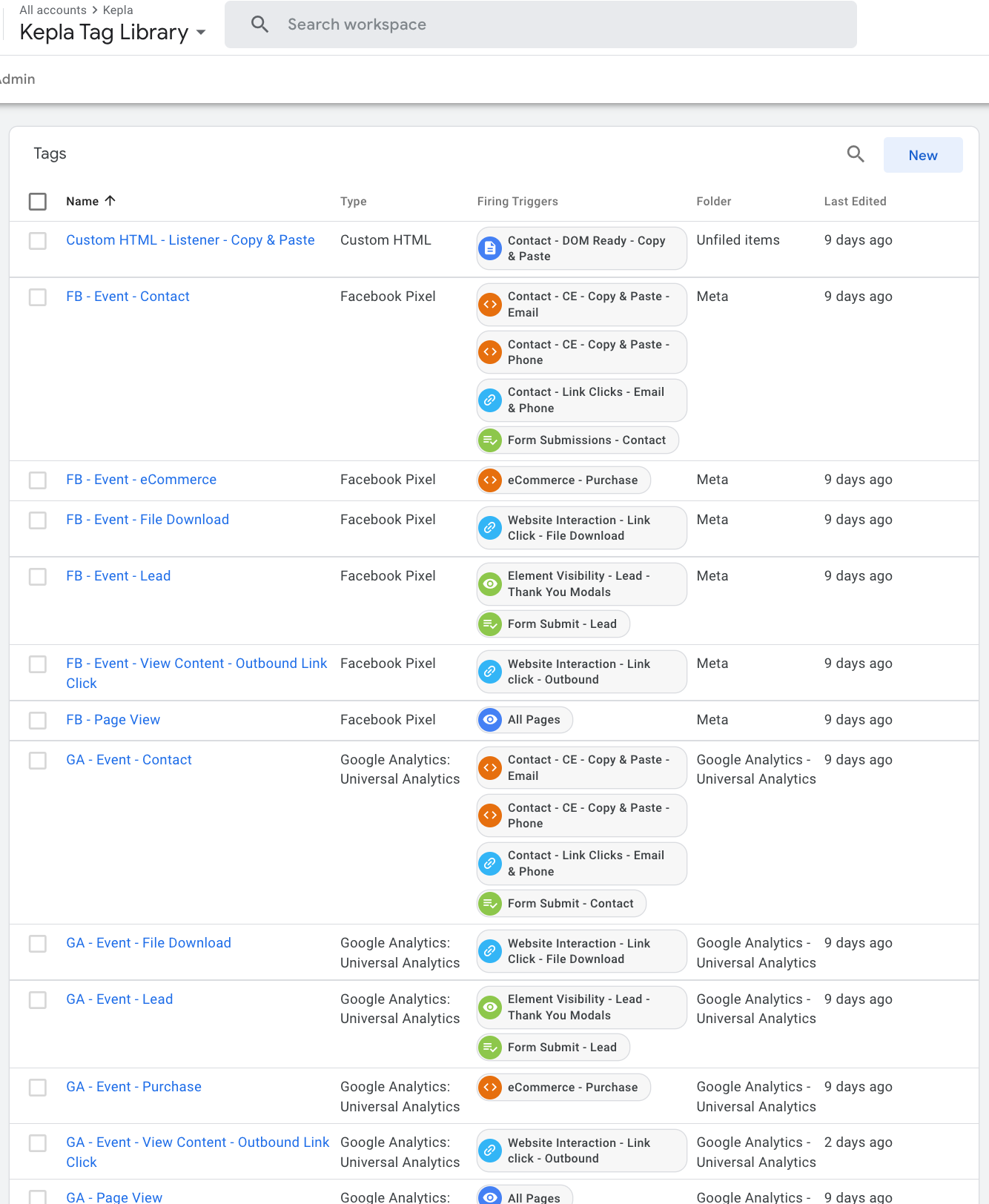Select the Custom HTML Listener Copy & Paste checkbox
Screen dimensions: 989x1204
tap(38, 241)
